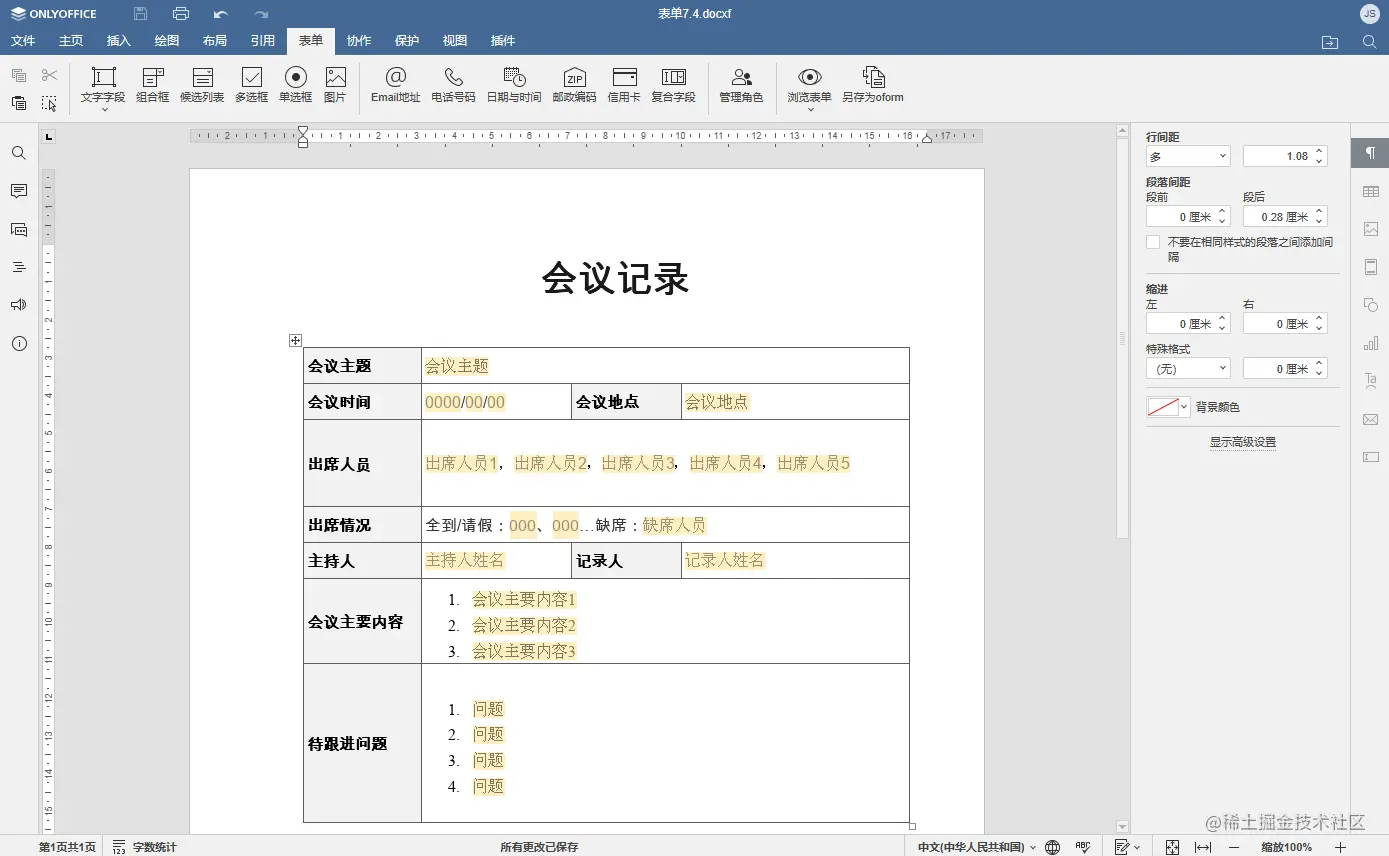Open the comments panel in left sidebar
This screenshot has height=856, width=1389.
click(18, 191)
